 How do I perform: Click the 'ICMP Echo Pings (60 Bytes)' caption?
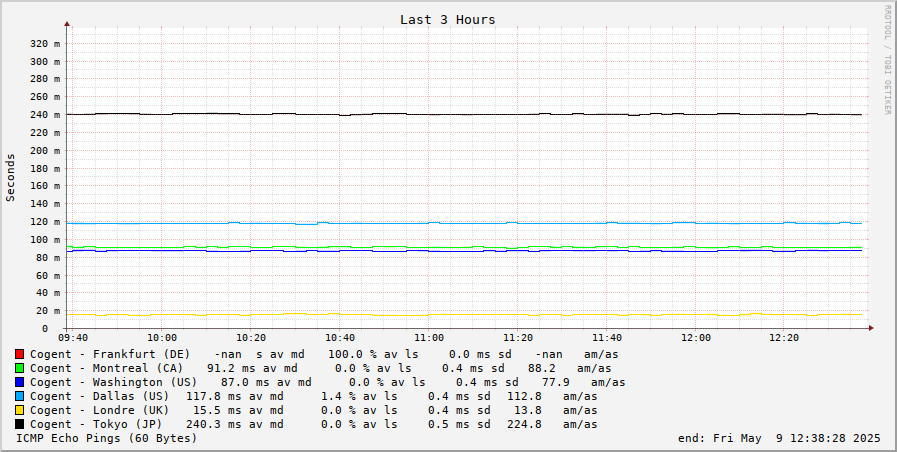click(107, 438)
